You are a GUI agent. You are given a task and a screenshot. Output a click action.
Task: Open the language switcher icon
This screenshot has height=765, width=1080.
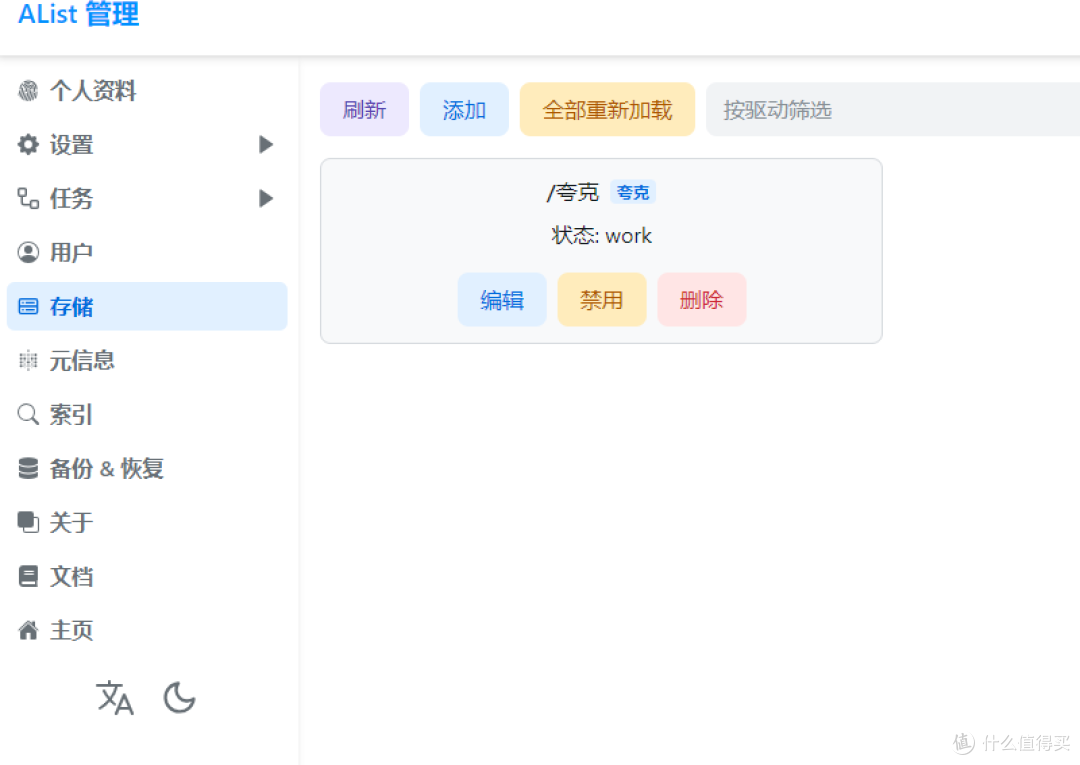coord(114,698)
